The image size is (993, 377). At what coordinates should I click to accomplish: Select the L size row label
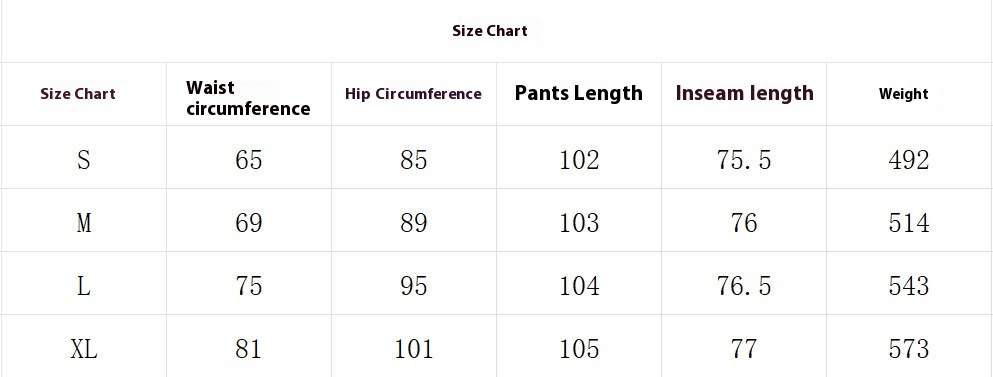tap(84, 286)
